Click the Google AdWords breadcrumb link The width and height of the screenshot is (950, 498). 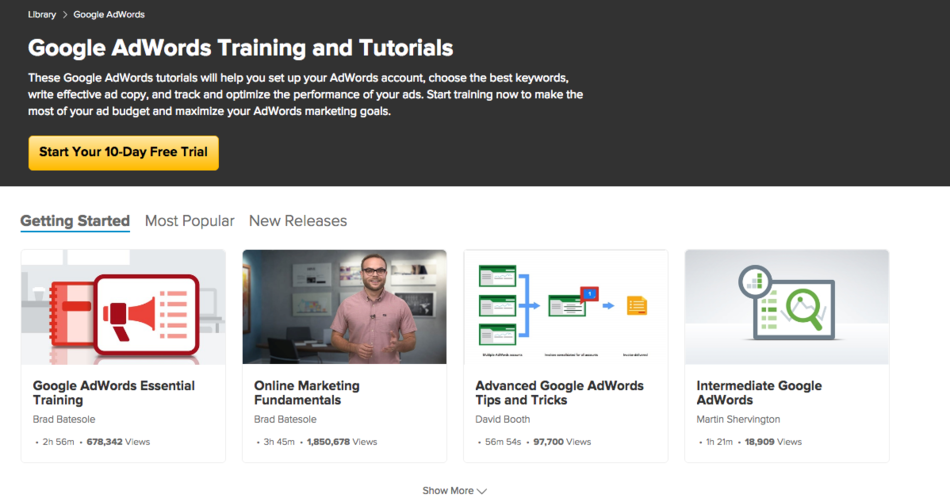click(109, 15)
